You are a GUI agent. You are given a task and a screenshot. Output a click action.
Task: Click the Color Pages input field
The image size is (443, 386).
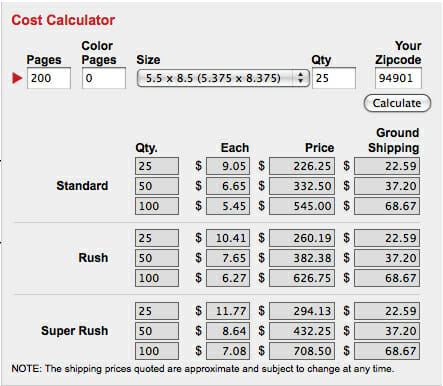pos(104,78)
